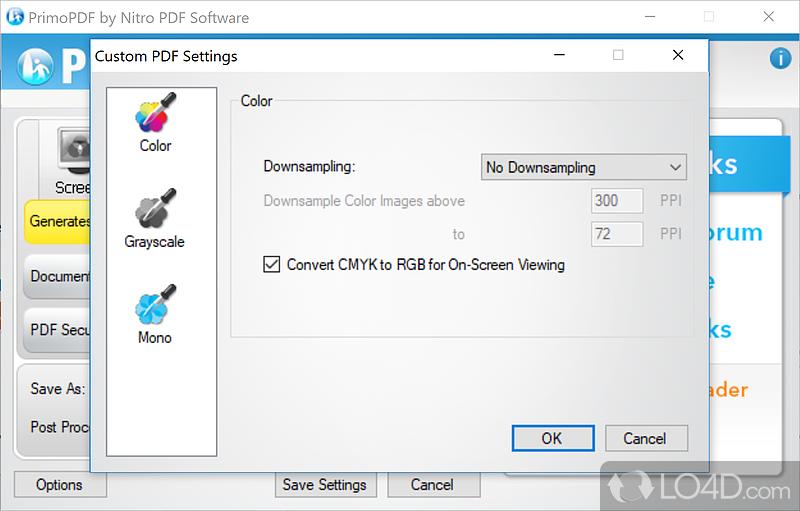800x511 pixels.
Task: Click Cancel in Custom PDF Settings dialog
Action: [x=646, y=438]
